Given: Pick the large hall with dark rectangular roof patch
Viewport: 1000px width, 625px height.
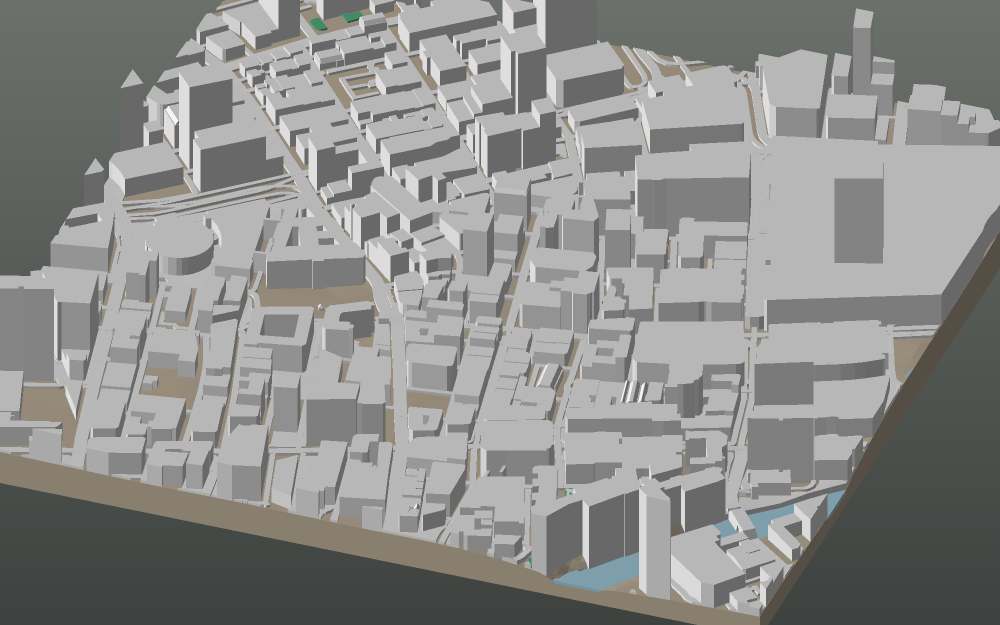Looking at the screenshot, I should (875, 231).
